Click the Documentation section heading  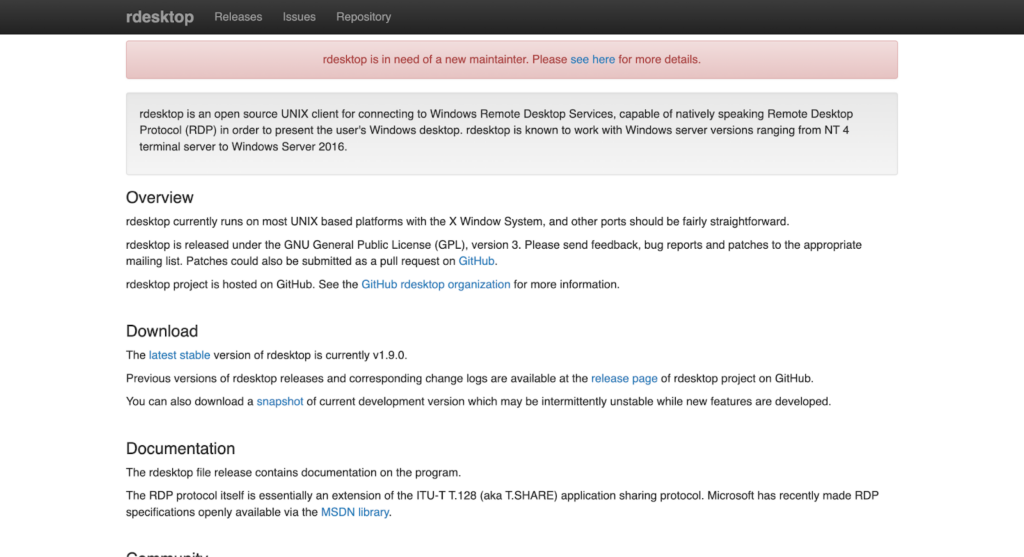tap(180, 449)
